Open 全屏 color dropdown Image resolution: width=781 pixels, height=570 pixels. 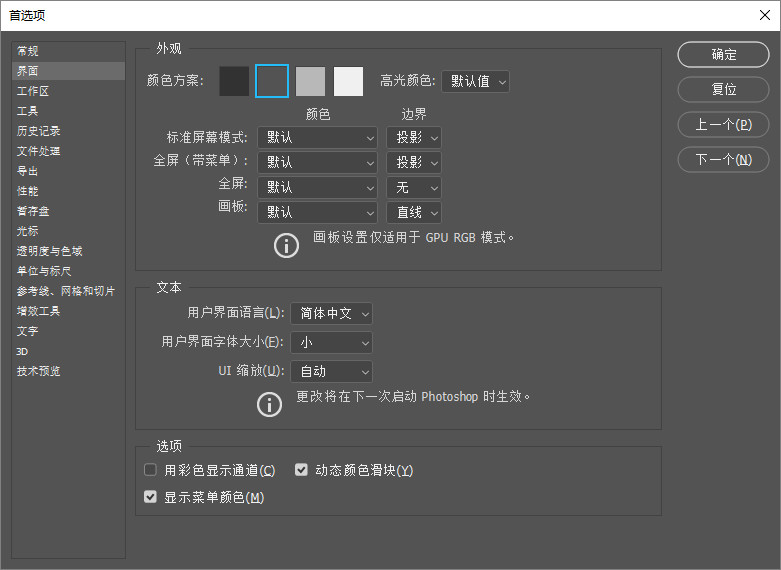point(317,187)
